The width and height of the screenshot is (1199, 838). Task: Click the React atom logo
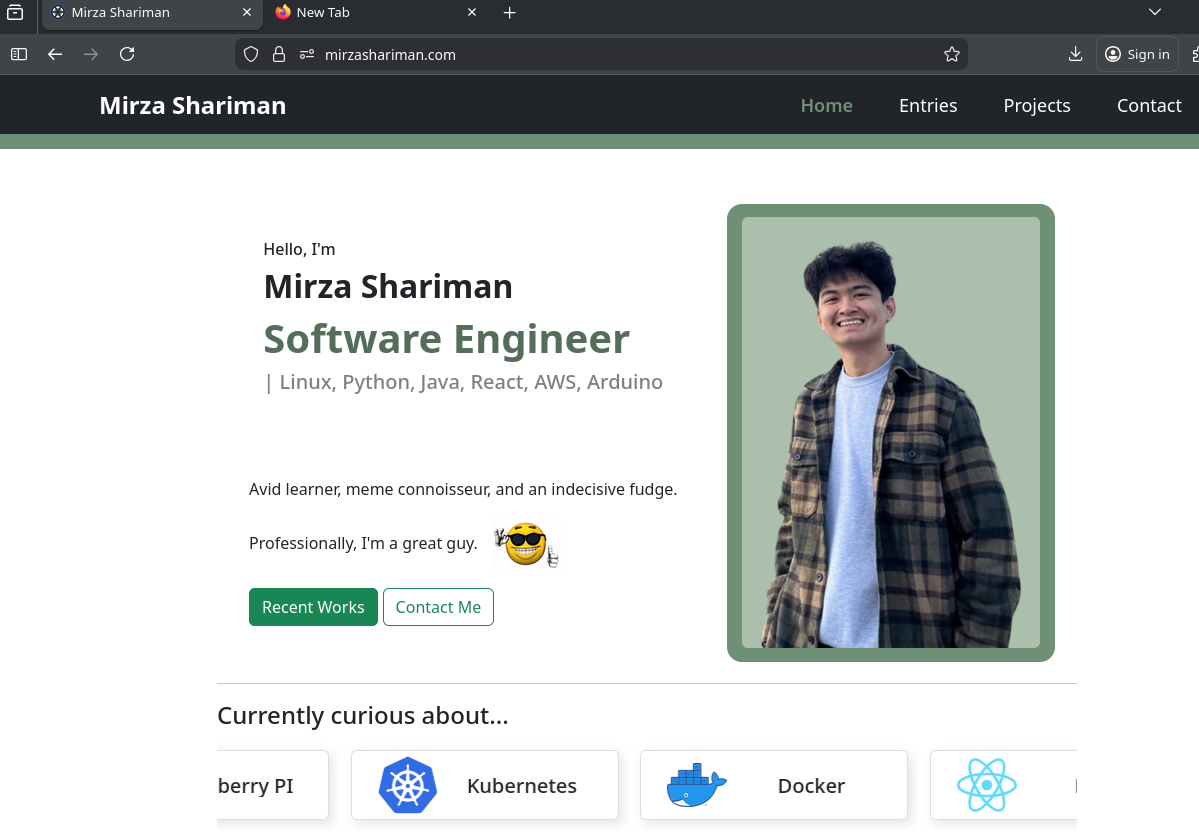tap(986, 785)
